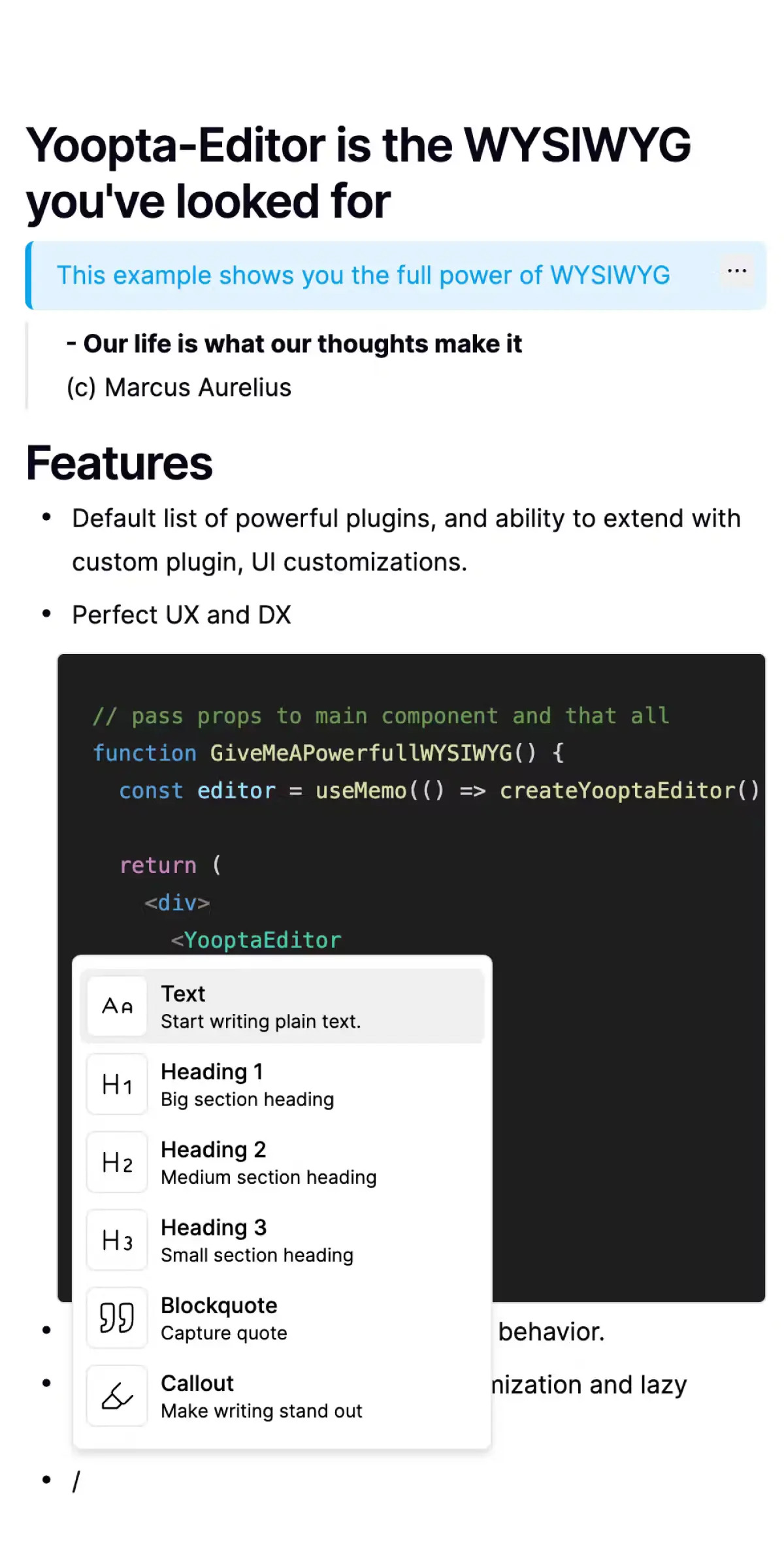Click the H2 heading icon
Viewport: 784px width, 1568px height.
pyautogui.click(x=117, y=1162)
